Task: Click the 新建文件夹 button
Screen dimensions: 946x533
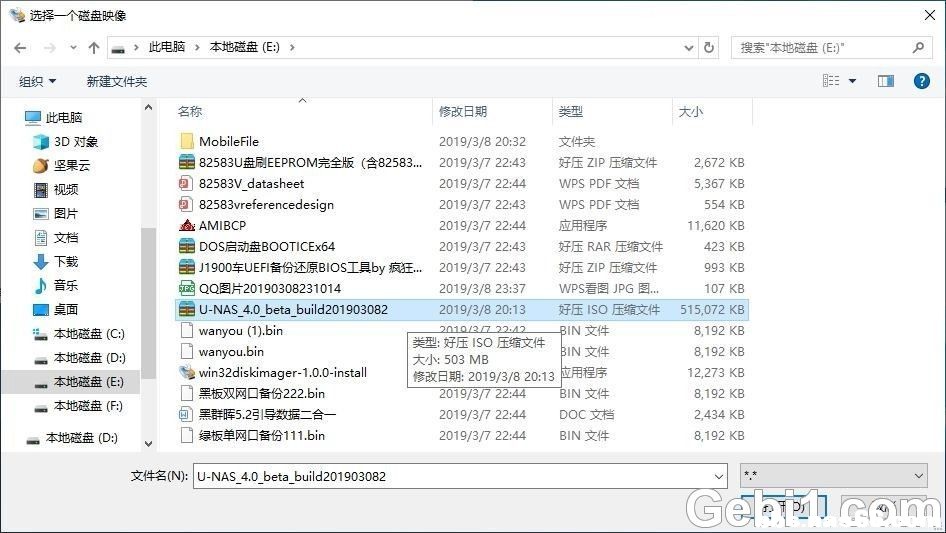Action: pyautogui.click(x=116, y=81)
